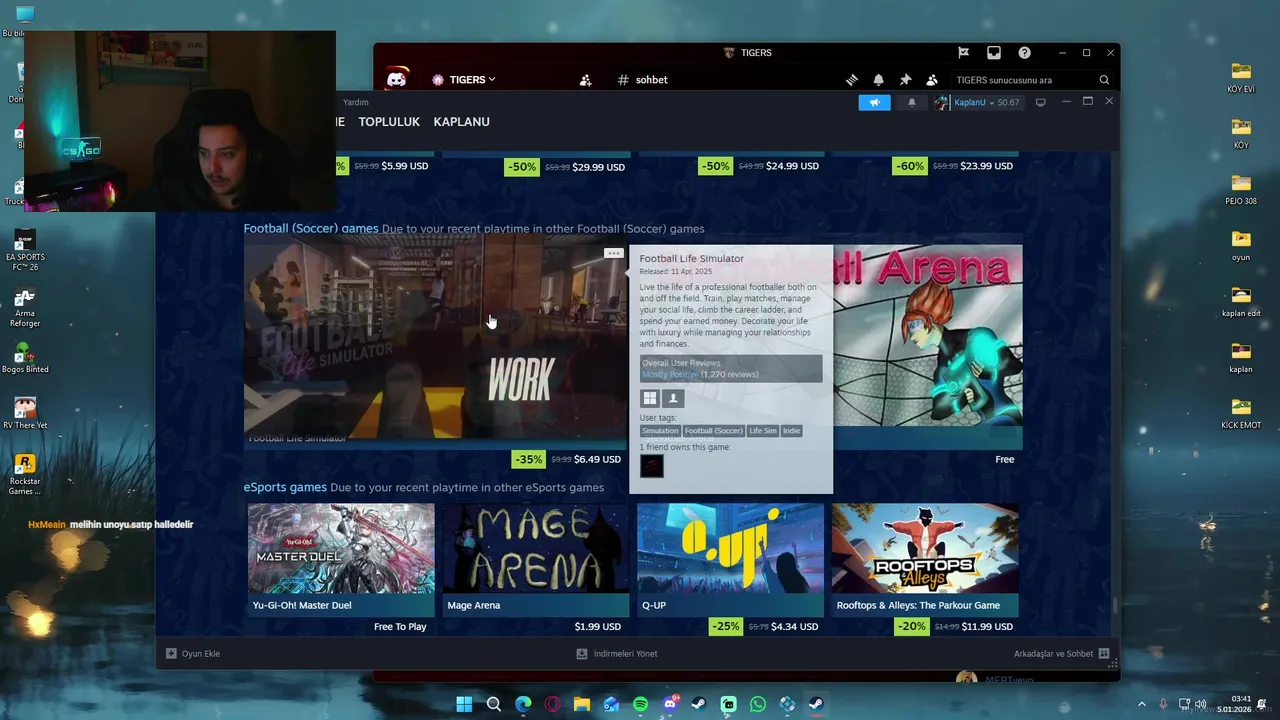This screenshot has width=1280, height=720.
Task: Enter Steam Big Picture mode icon
Action: point(1040,102)
